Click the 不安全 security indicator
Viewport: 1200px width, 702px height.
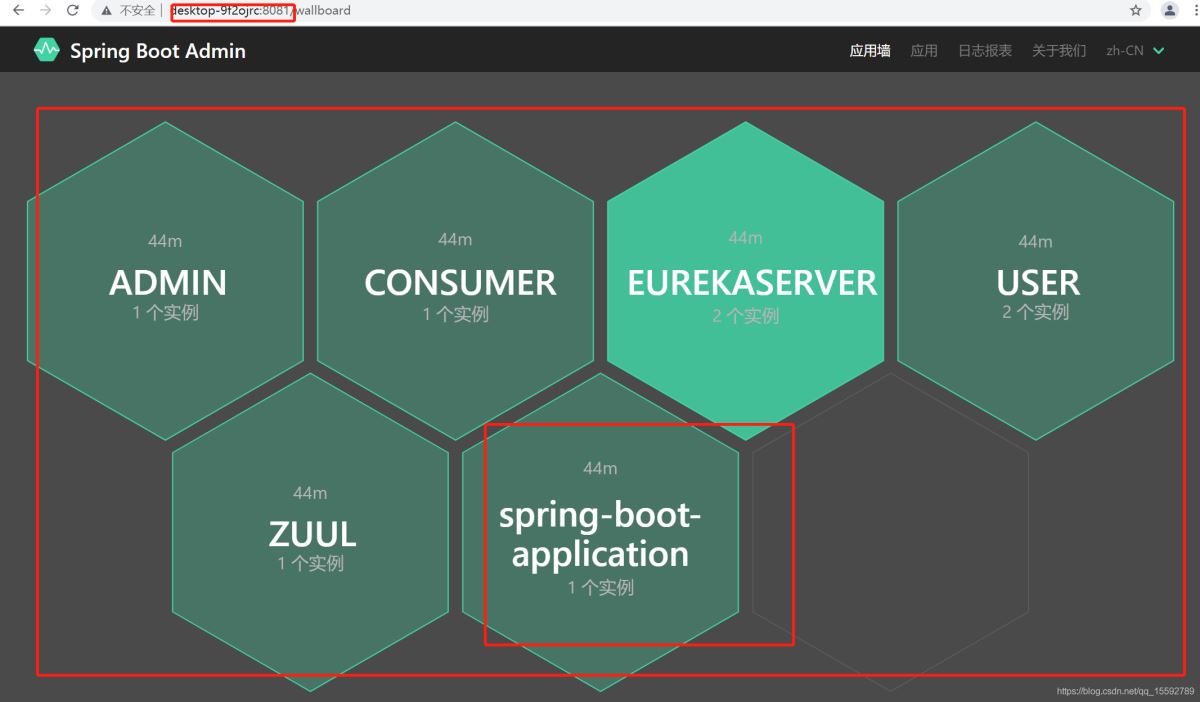131,10
